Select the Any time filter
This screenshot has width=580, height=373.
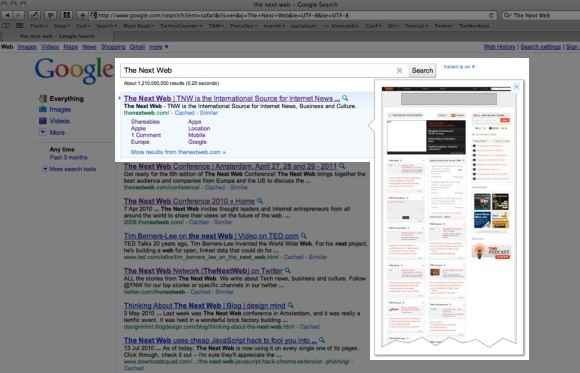[62, 149]
